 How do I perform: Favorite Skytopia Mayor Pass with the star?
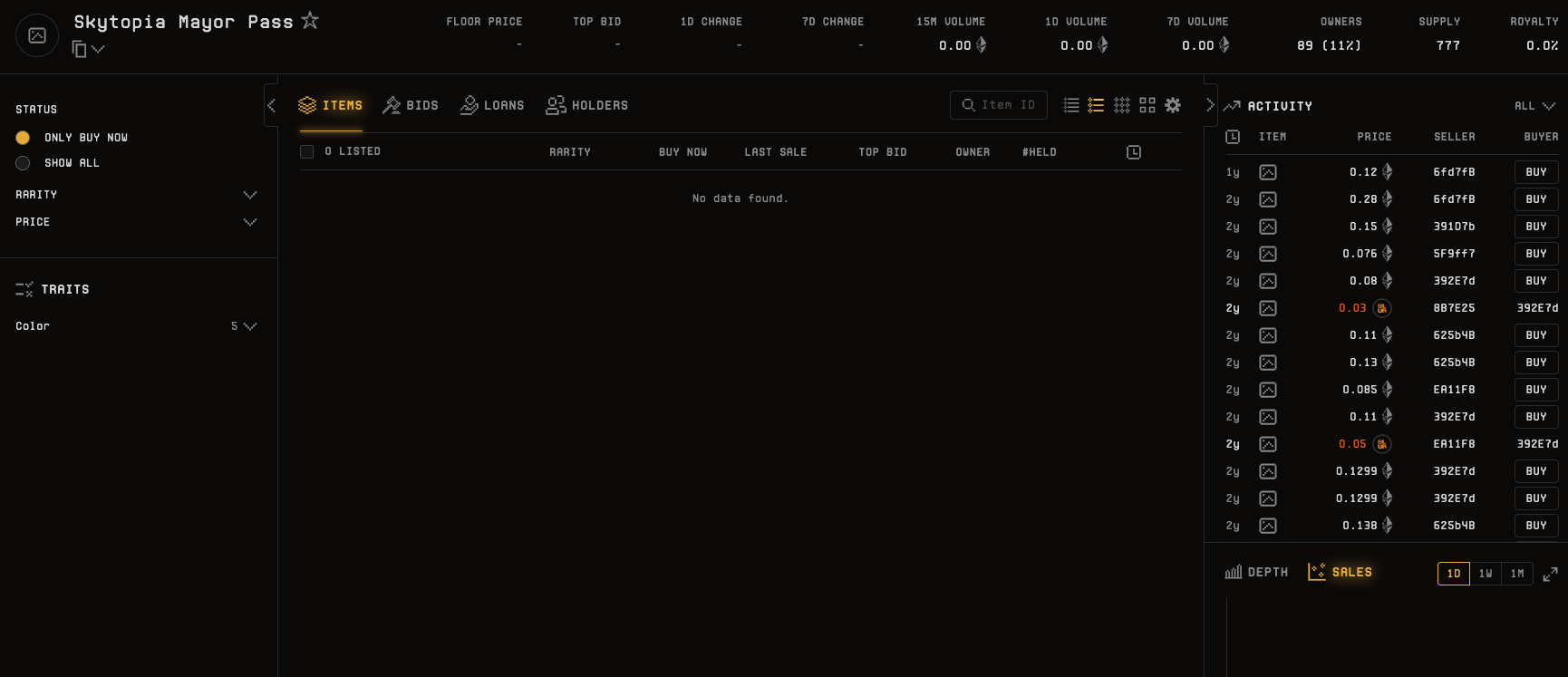point(310,20)
